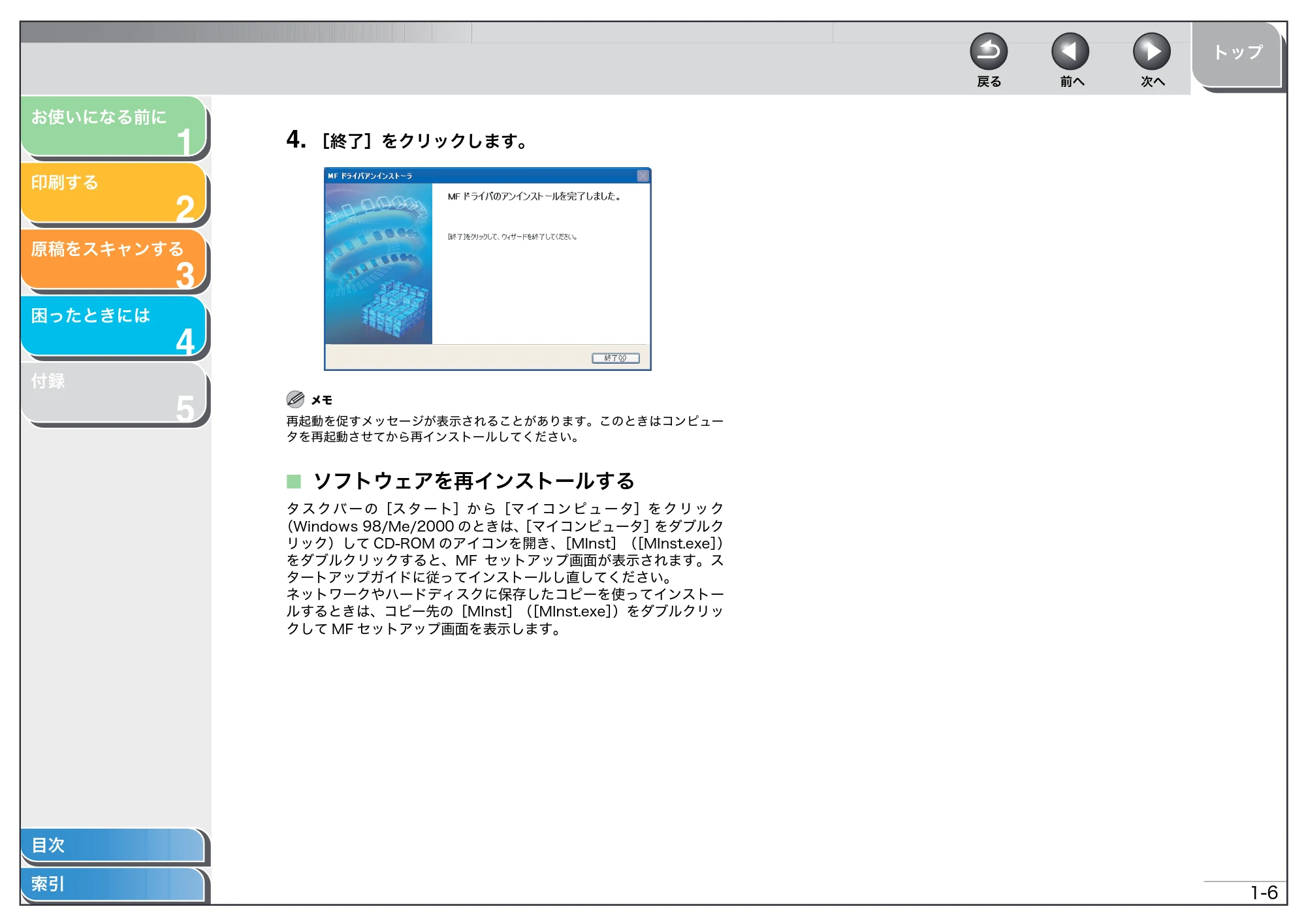The width and height of the screenshot is (1306, 924).
Task: Open chapter 3 原稿をスキャンする tab
Action: [x=114, y=260]
